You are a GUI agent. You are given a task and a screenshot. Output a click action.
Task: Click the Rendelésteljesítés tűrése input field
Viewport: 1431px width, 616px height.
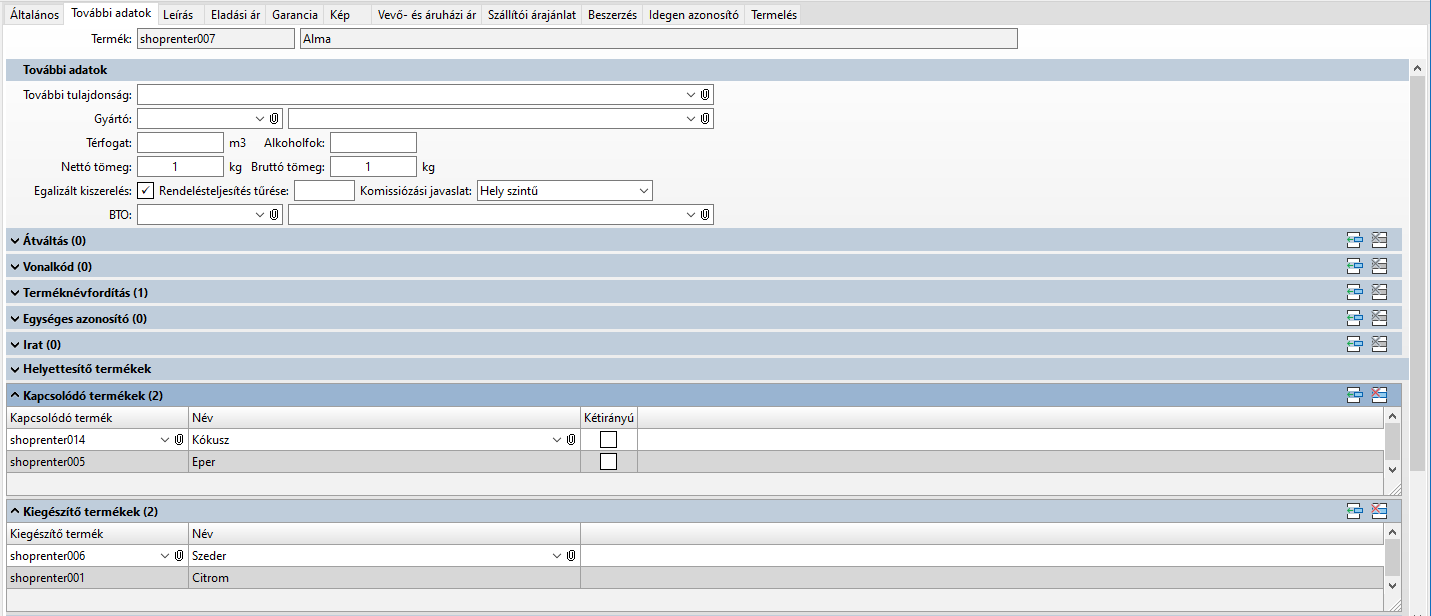pyautogui.click(x=324, y=190)
